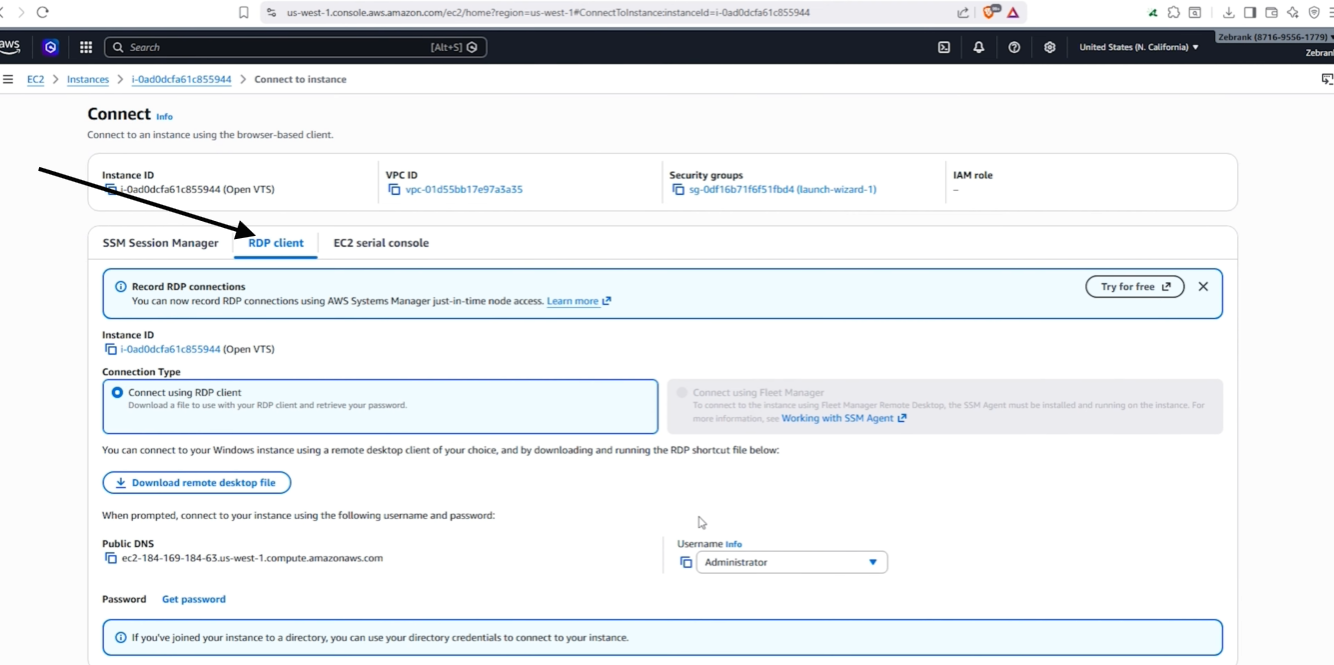Select the RDP client tab
This screenshot has height=665, width=1334.
click(276, 243)
